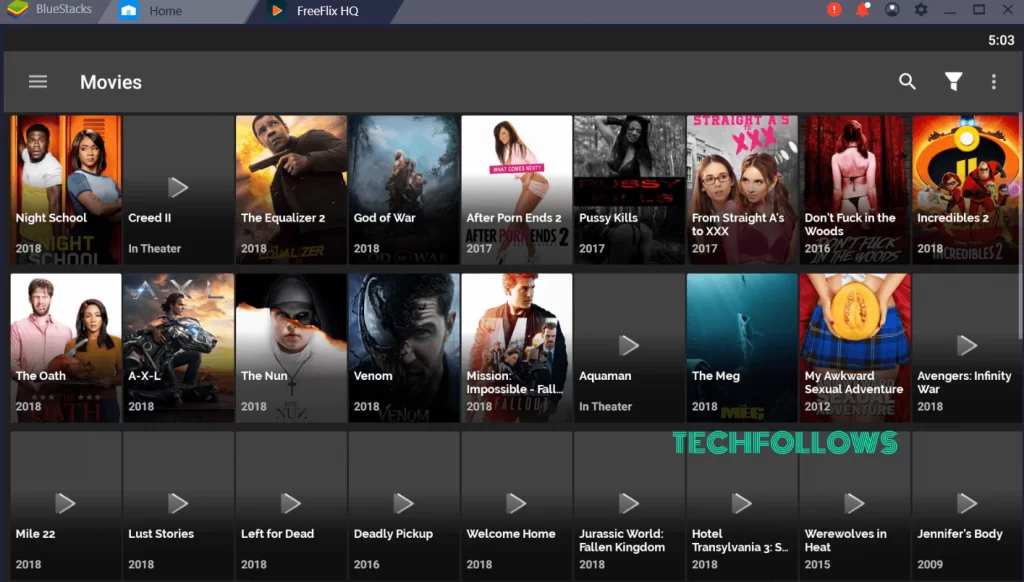
Task: Open the Venom movie poster
Action: [x=404, y=348]
